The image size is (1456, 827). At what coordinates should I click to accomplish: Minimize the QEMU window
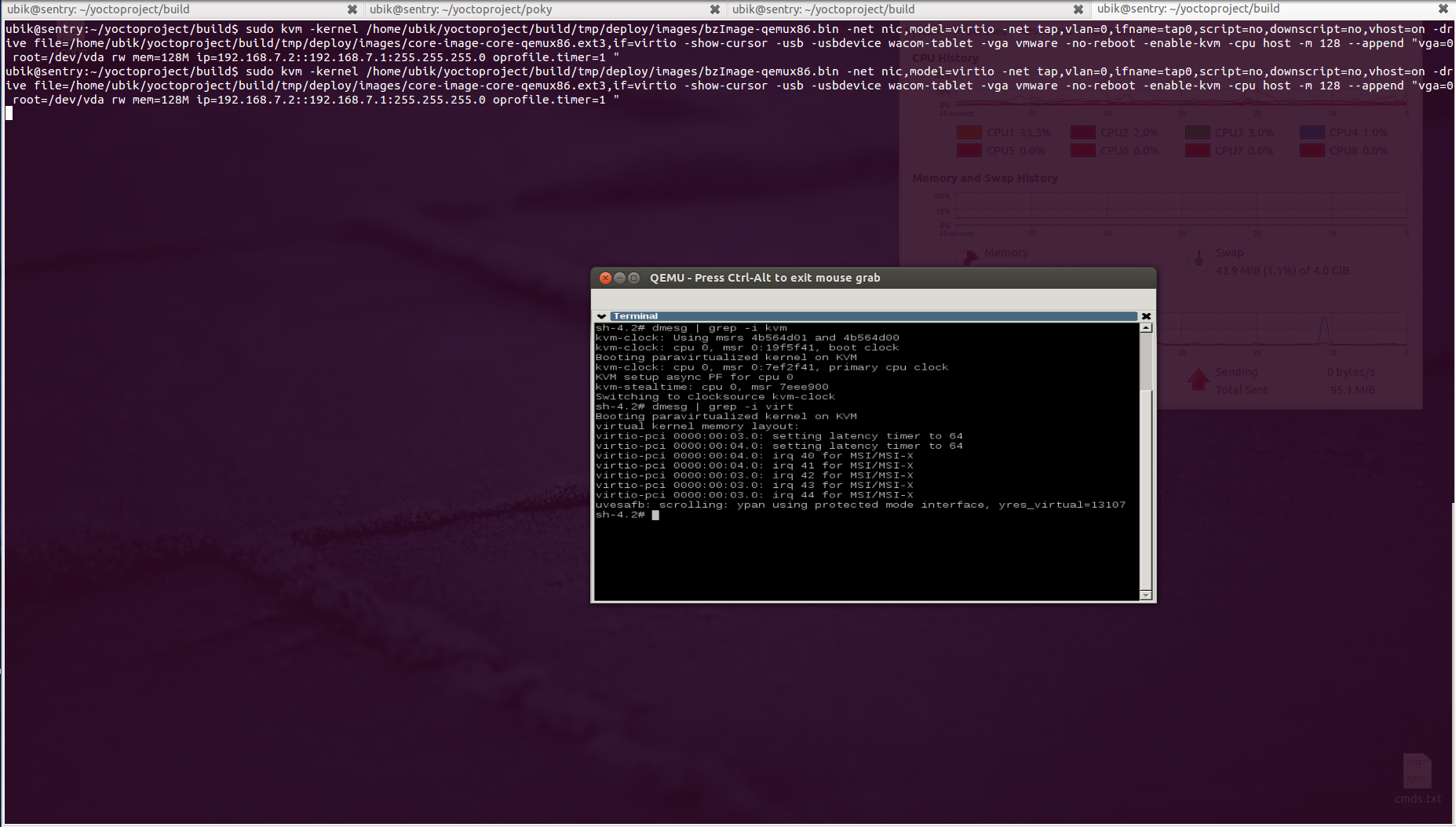[x=619, y=278]
